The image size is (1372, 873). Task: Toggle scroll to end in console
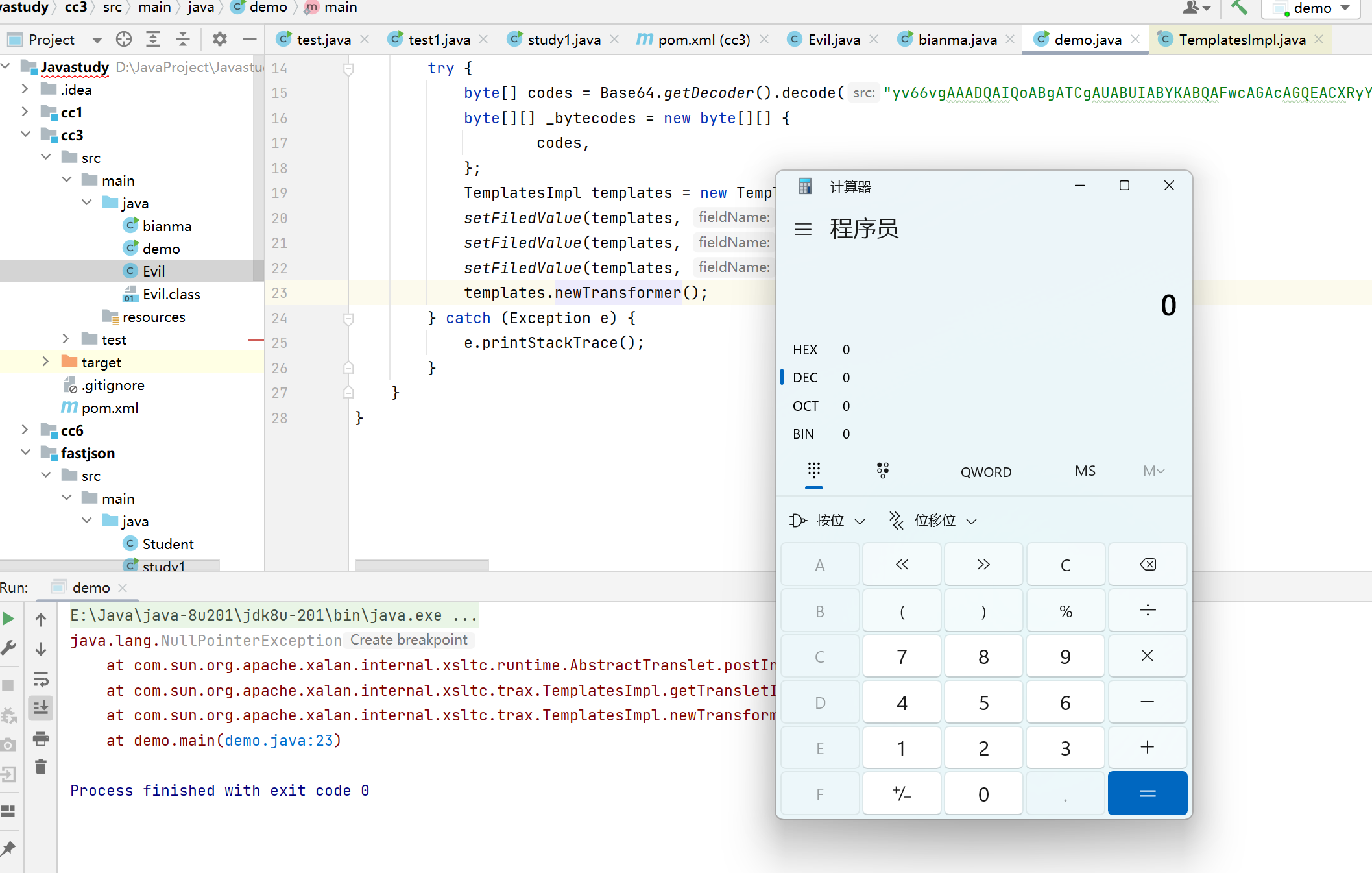pos(41,707)
